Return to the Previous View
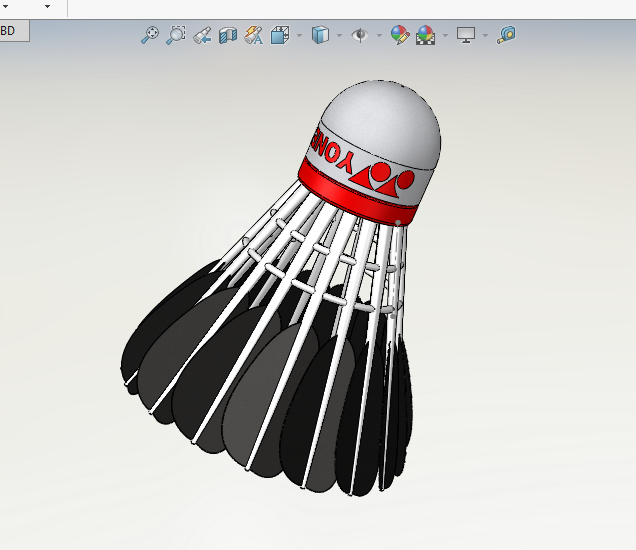 click(202, 35)
